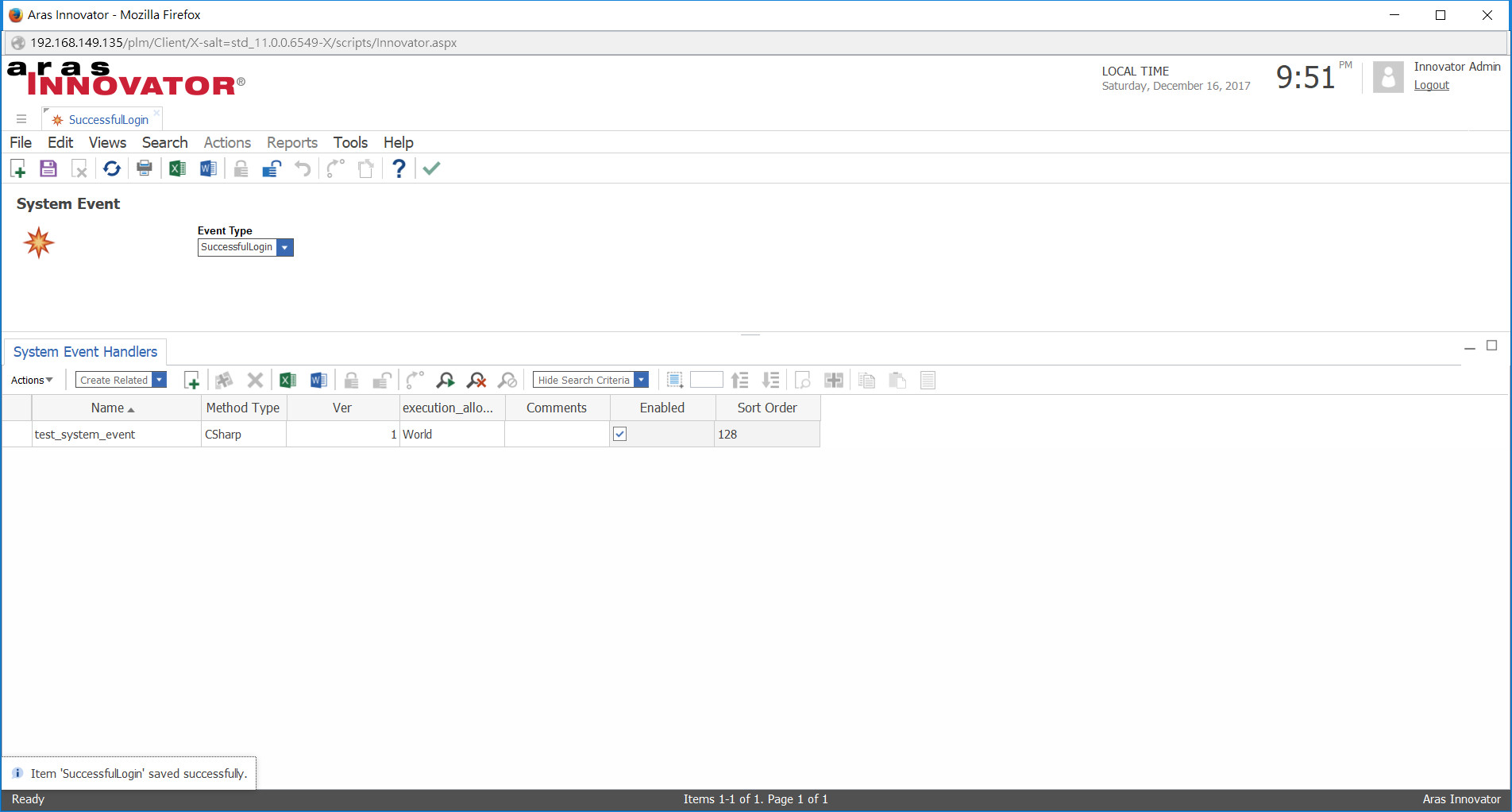Create a new item with the plus-page icon
Screen dimensions: 1512x812
point(18,168)
